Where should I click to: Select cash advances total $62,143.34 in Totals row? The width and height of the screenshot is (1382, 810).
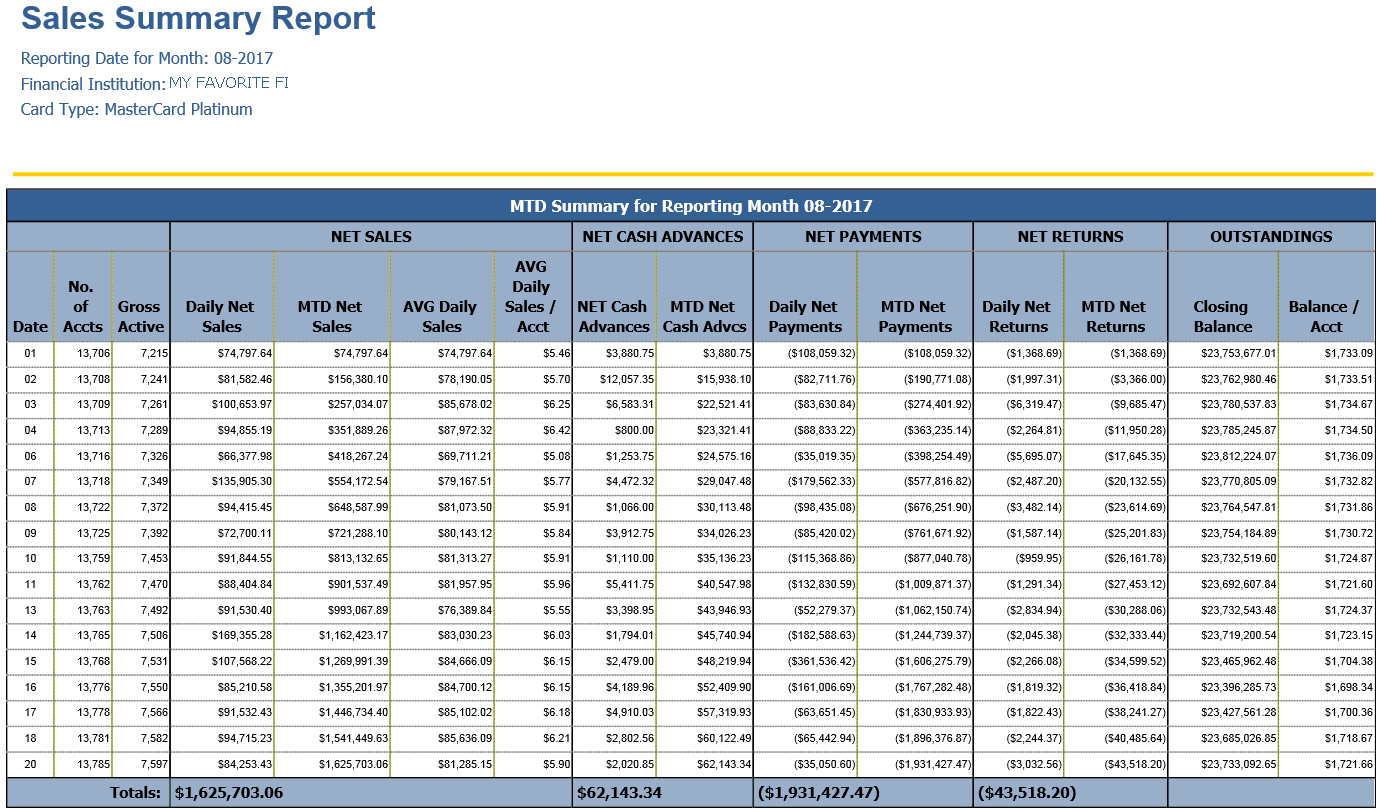tap(620, 794)
